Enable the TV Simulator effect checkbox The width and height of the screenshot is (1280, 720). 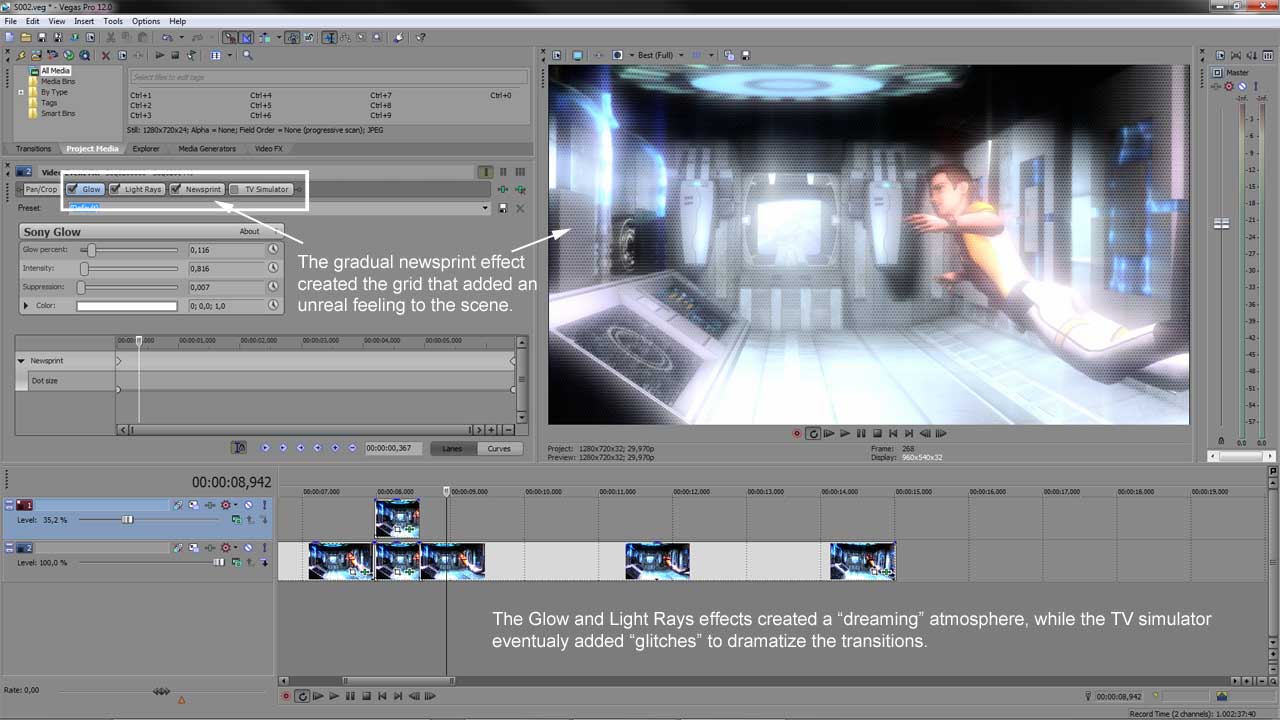coord(234,189)
